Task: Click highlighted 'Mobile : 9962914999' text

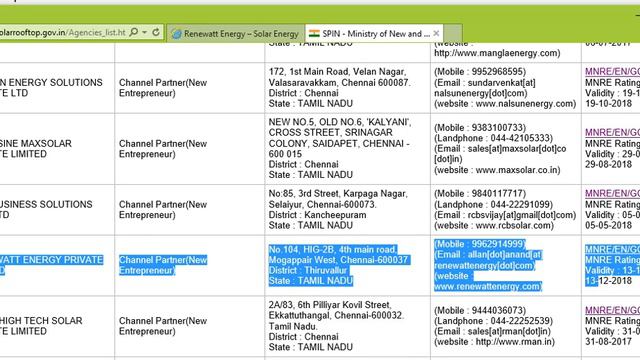Action: coord(480,244)
